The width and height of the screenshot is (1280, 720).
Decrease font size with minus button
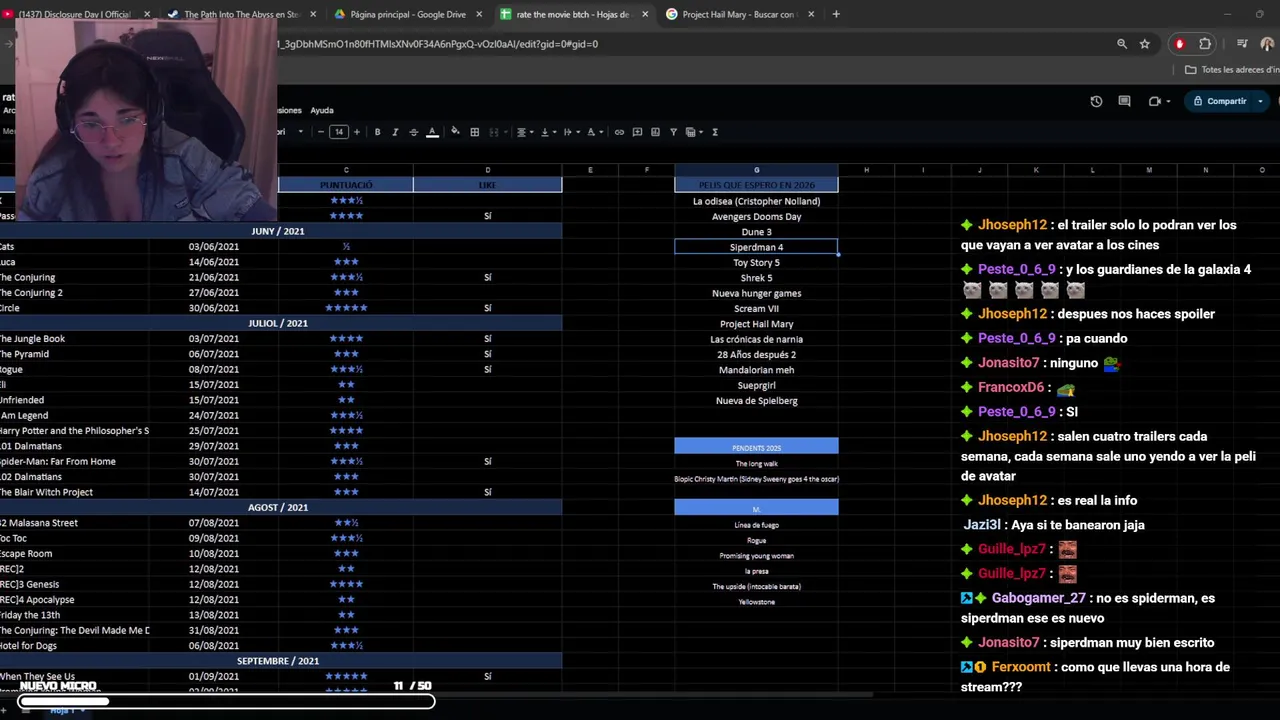[x=320, y=132]
